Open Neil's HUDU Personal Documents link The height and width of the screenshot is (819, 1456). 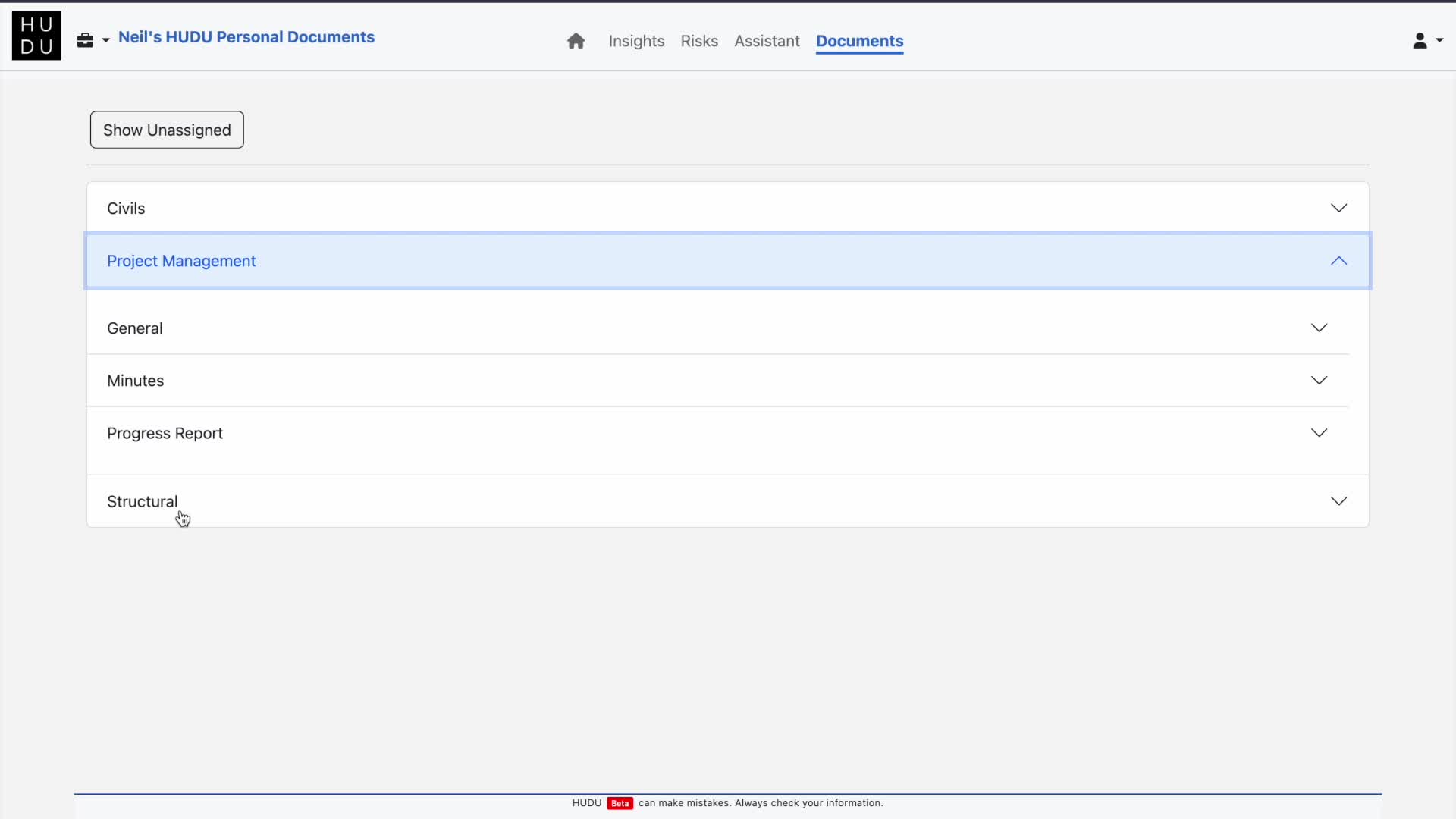[246, 37]
